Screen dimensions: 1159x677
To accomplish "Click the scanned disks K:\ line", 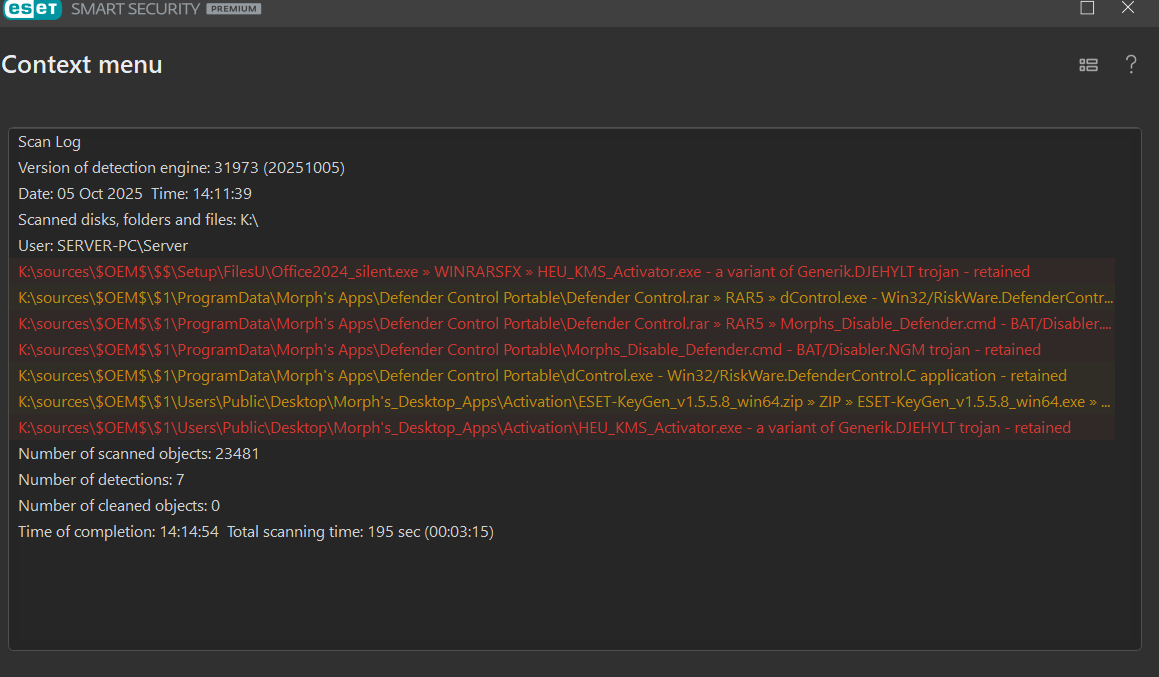I will (x=138, y=220).
